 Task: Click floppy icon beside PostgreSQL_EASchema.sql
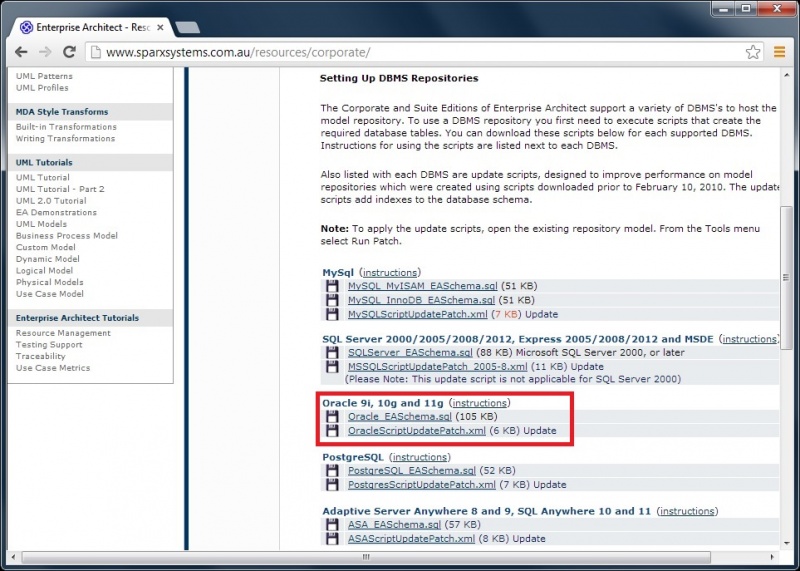click(332, 470)
